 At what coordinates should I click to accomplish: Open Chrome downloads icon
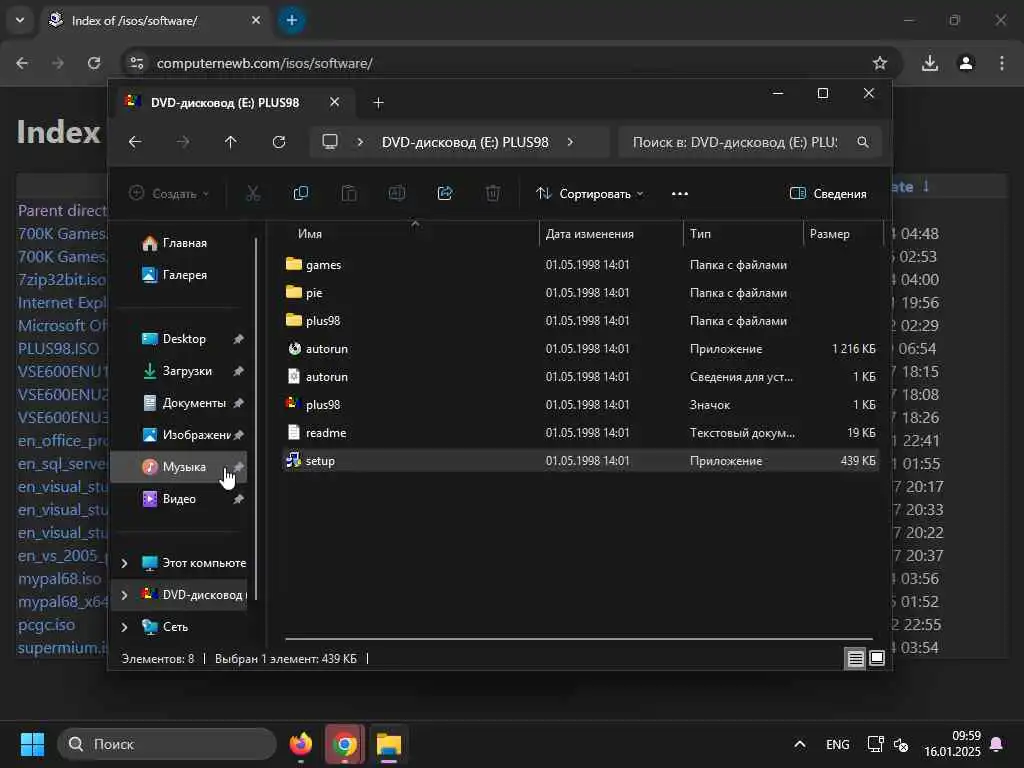coord(929,63)
